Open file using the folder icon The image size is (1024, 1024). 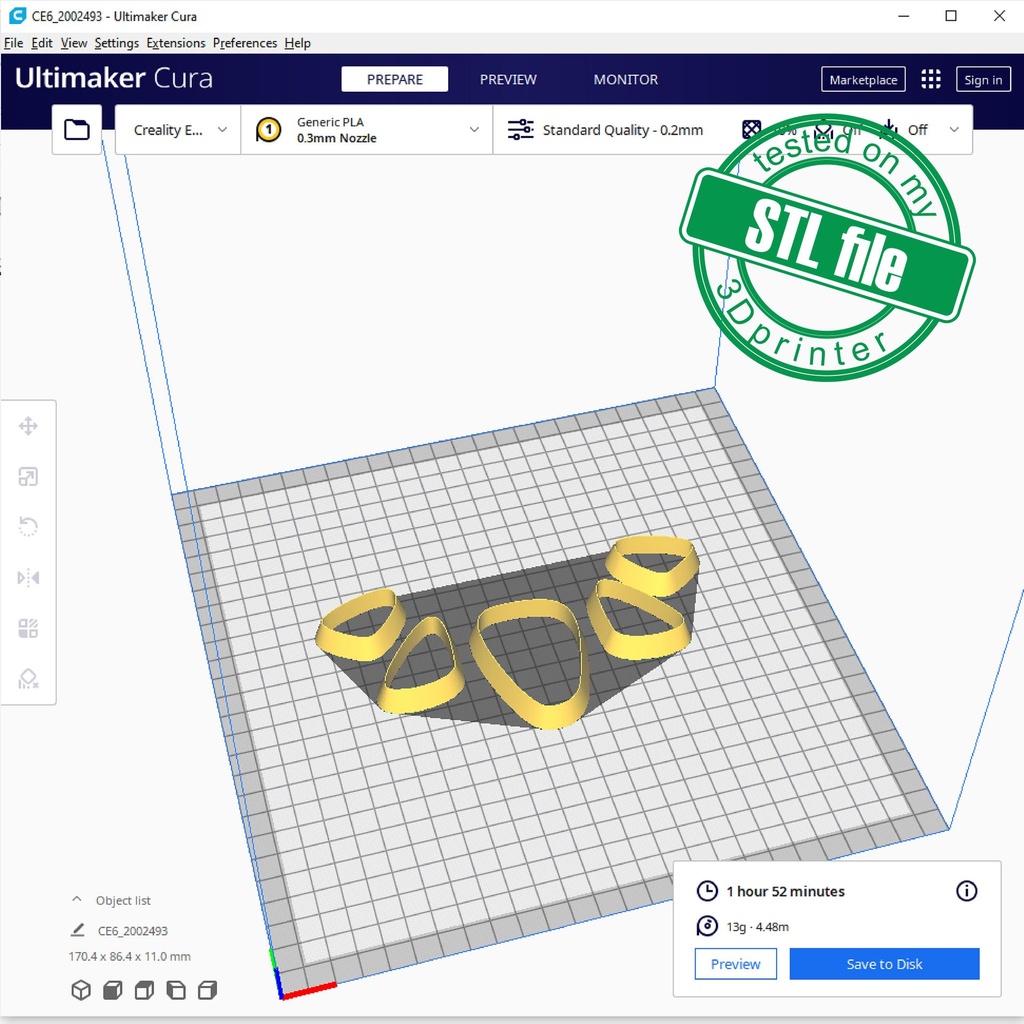coord(77,130)
